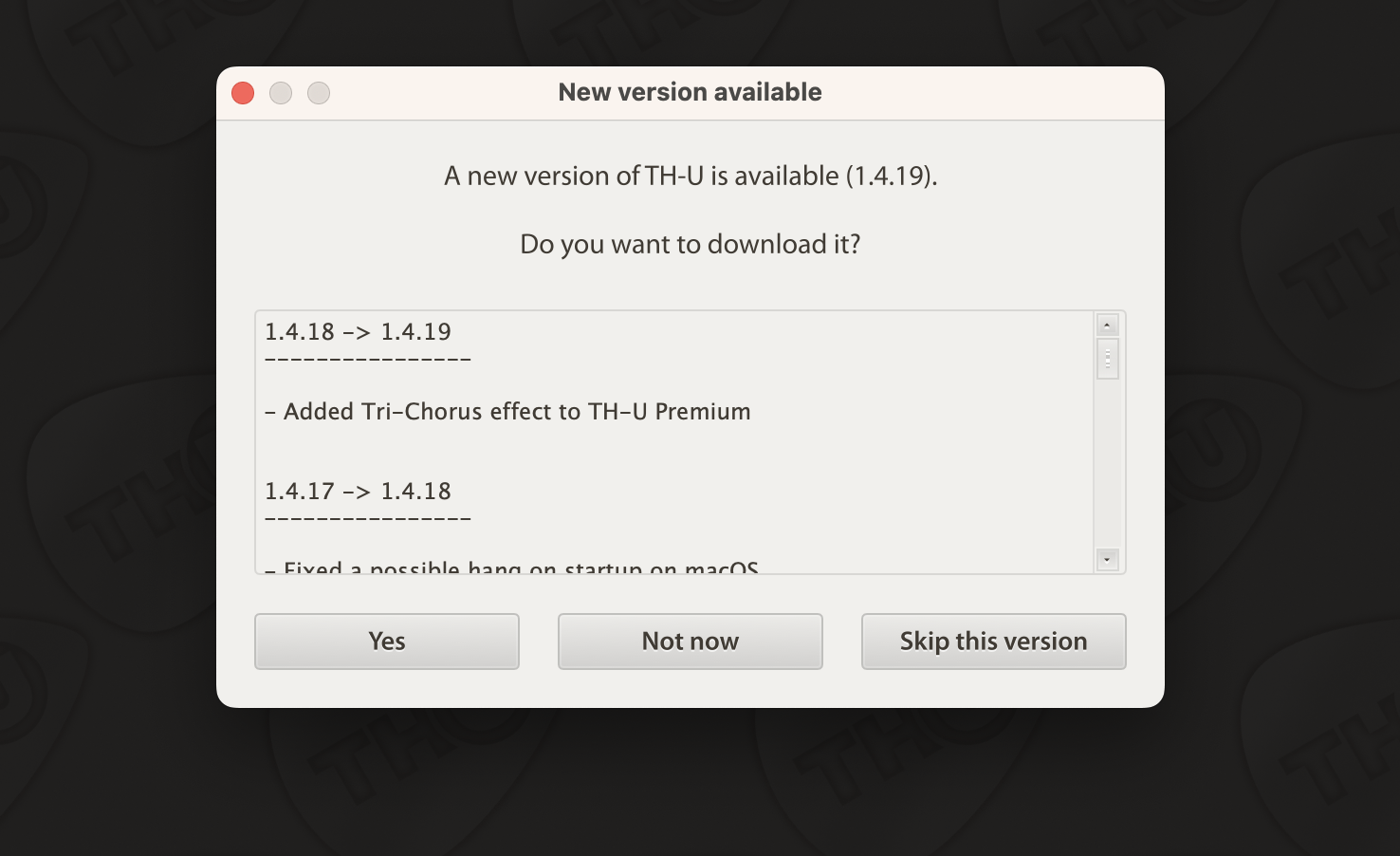Screen dimensions: 1400x856
Task: Click the changelog scroll down arrow
Action: point(1107,560)
